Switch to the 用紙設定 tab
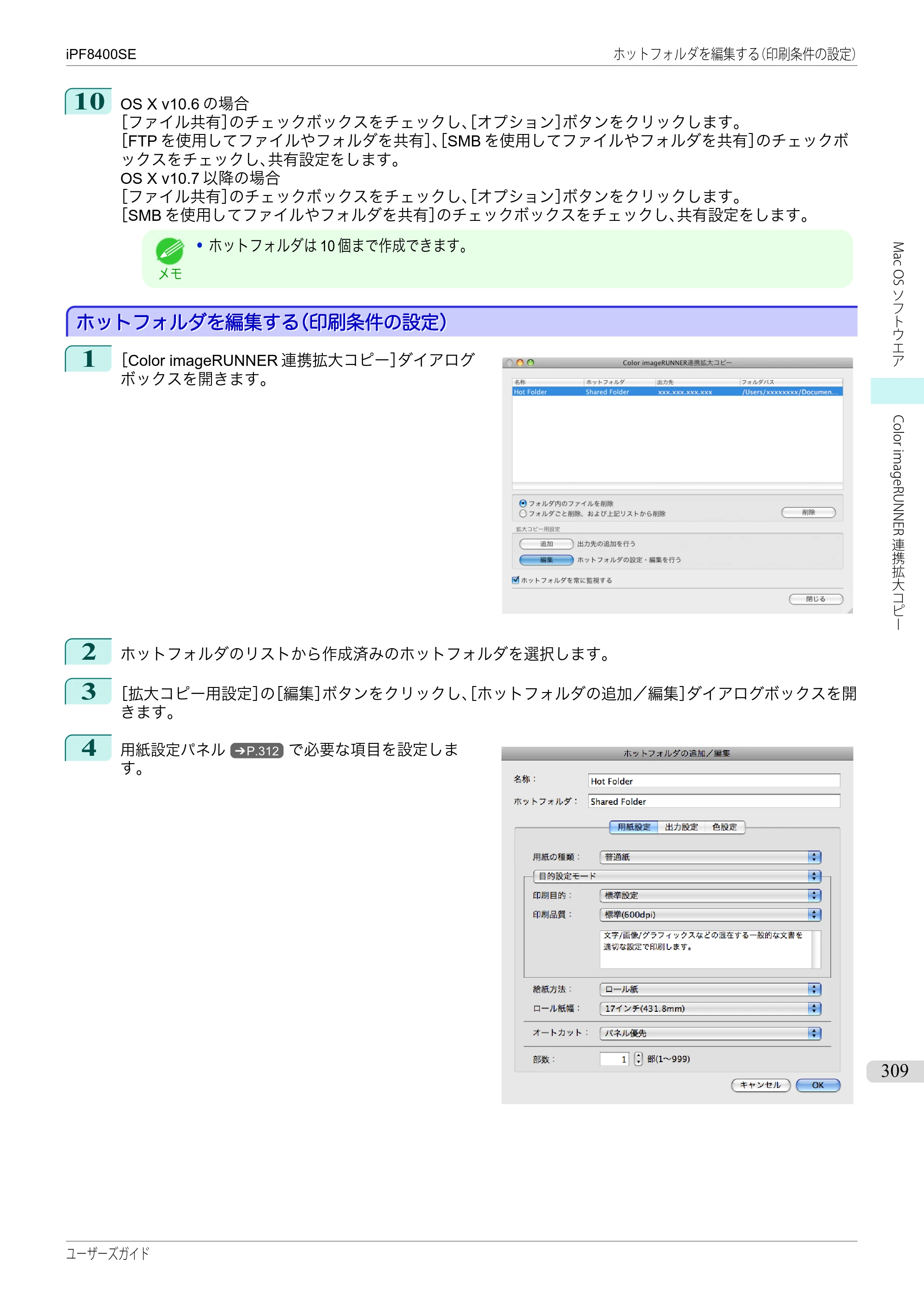 (634, 827)
